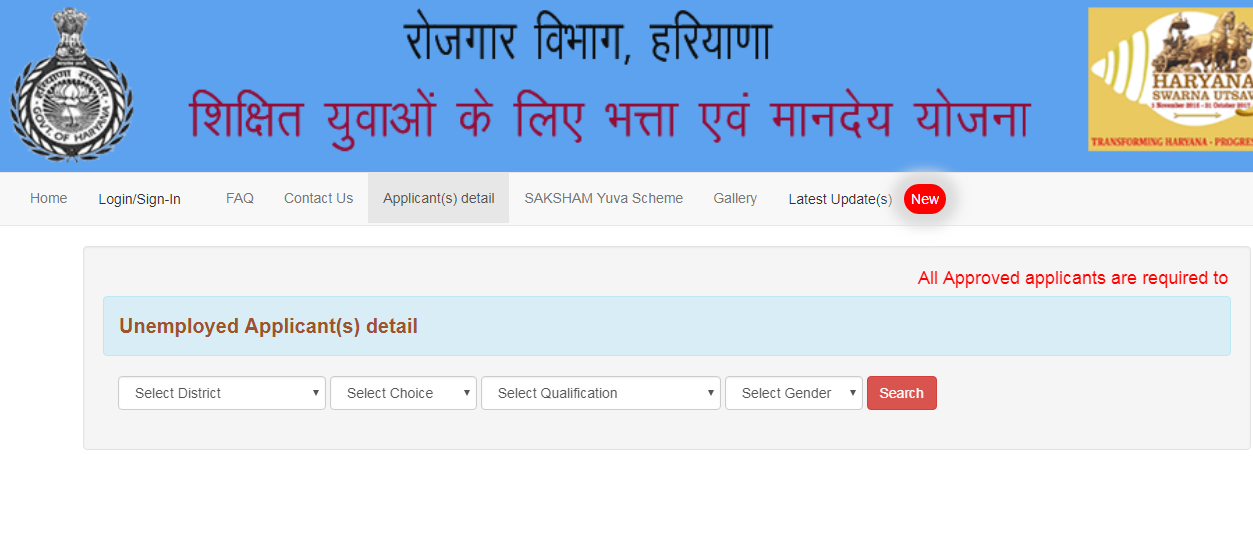Viewport: 1253px width, 545px height.
Task: Open the FAQ page
Action: (x=240, y=198)
